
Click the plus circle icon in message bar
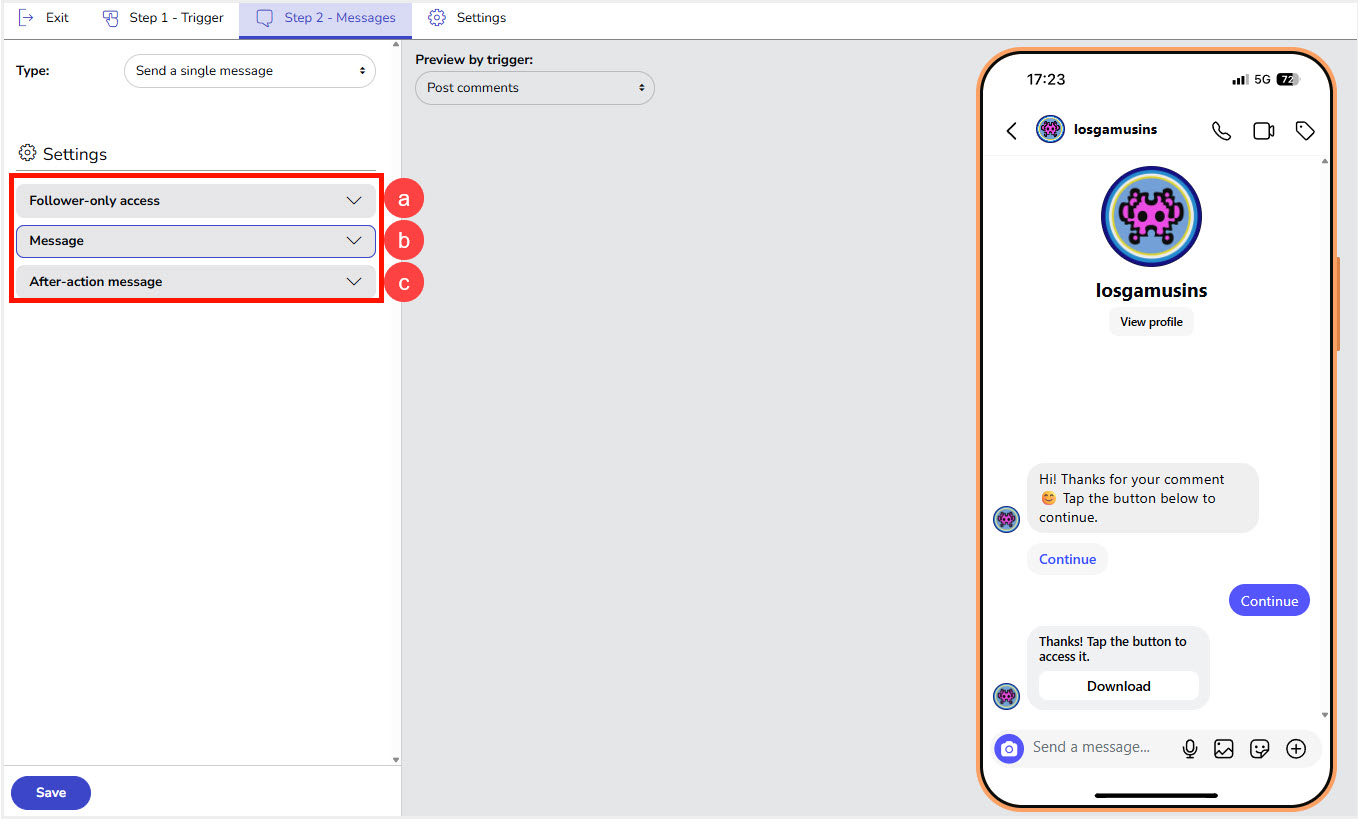click(x=1295, y=748)
